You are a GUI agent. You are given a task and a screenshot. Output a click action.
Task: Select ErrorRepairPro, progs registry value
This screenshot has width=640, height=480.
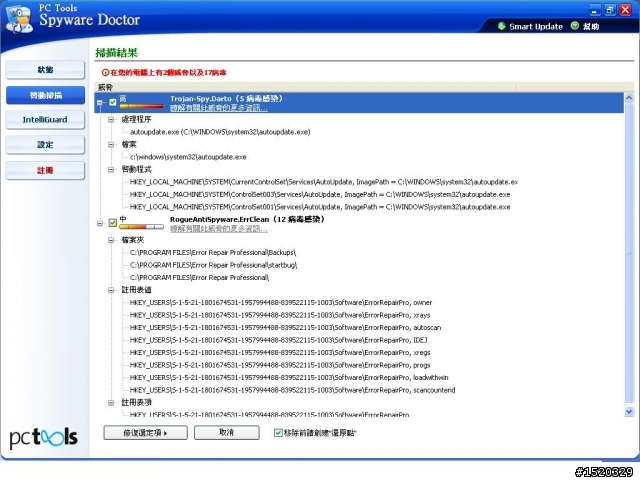point(280,365)
